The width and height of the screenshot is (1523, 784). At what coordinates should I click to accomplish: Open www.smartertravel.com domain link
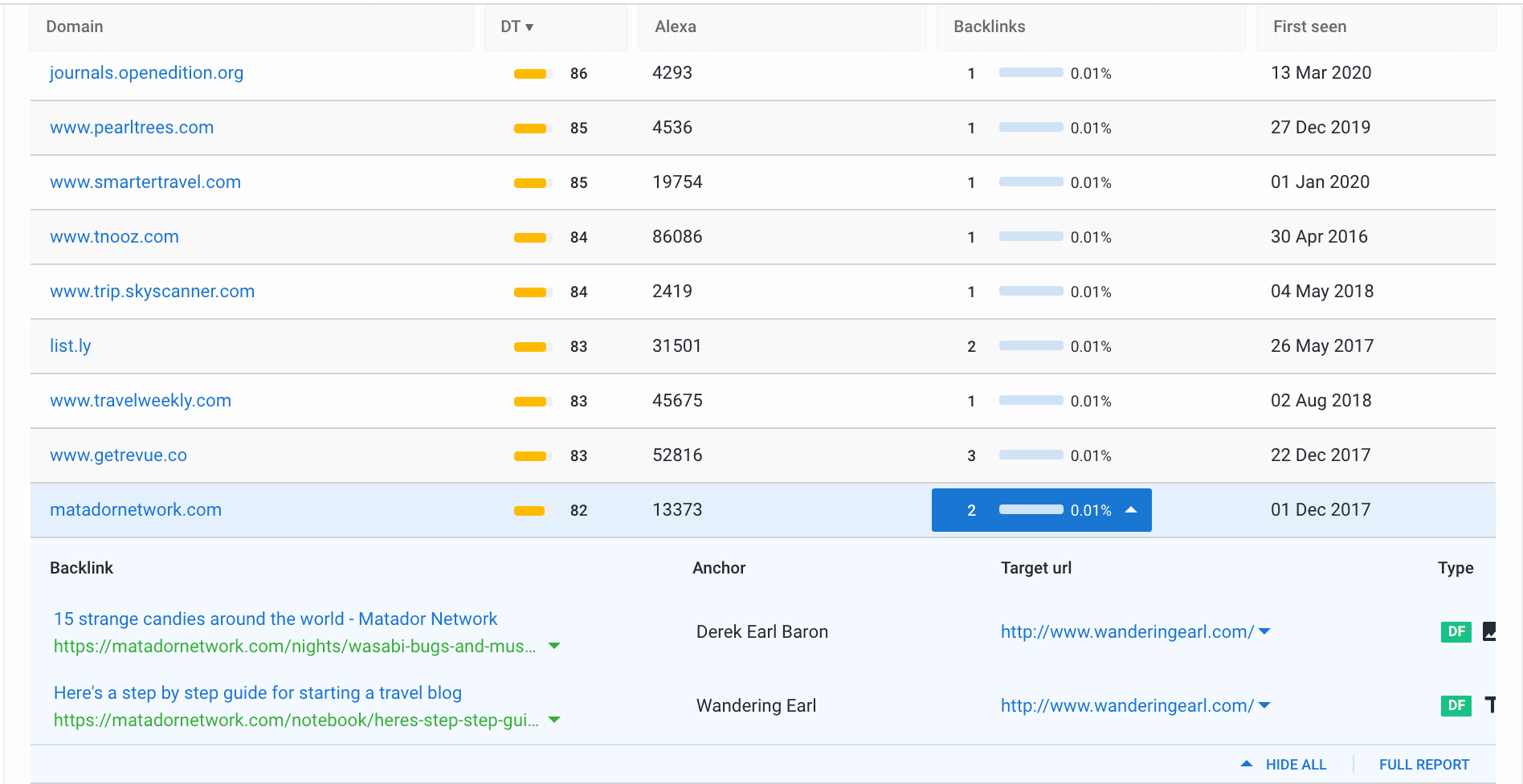click(x=145, y=182)
